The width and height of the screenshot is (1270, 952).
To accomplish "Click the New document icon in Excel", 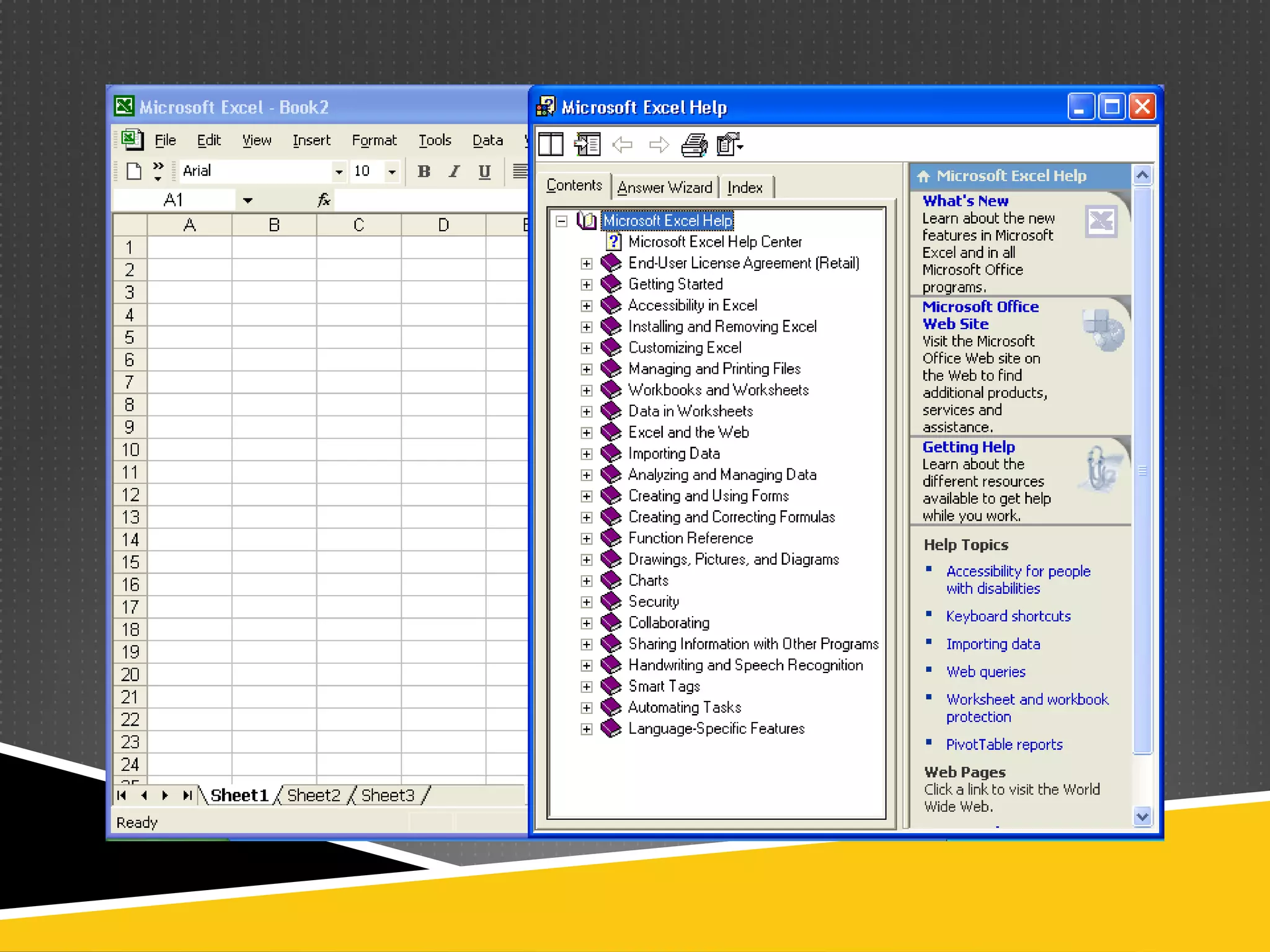I will tap(133, 171).
